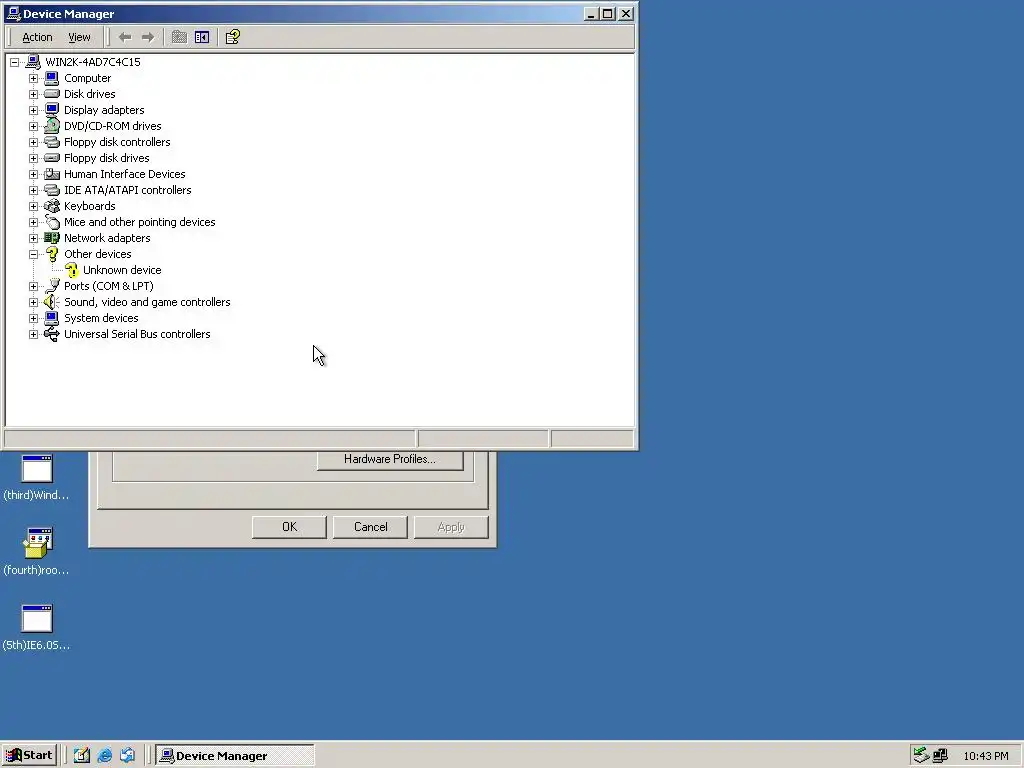Click the Universal Serial Bus controllers icon
1024x768 pixels.
[52, 334]
